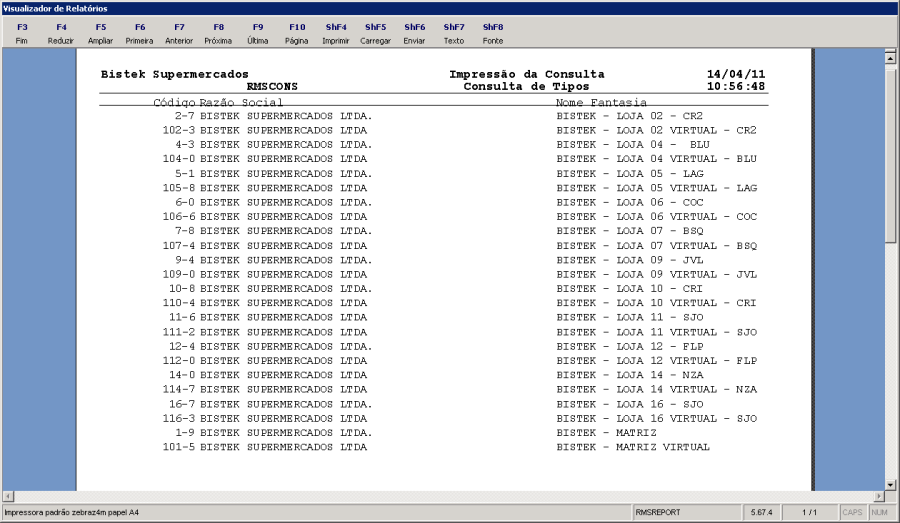The image size is (900, 523).
Task: Click the Código column header
Action: click(174, 102)
